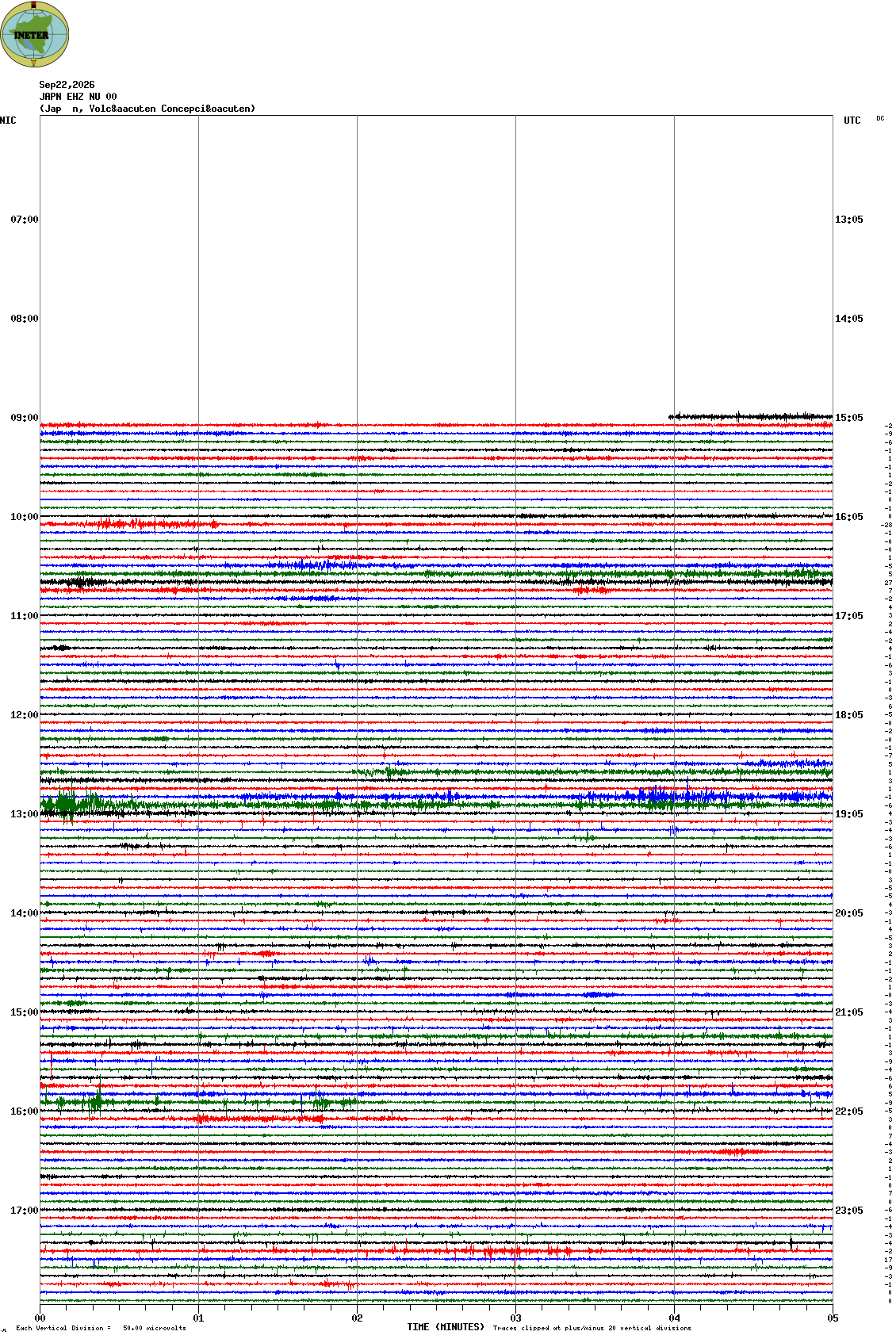Click the 13:00 local time label
896x1339 pixels.
(24, 814)
